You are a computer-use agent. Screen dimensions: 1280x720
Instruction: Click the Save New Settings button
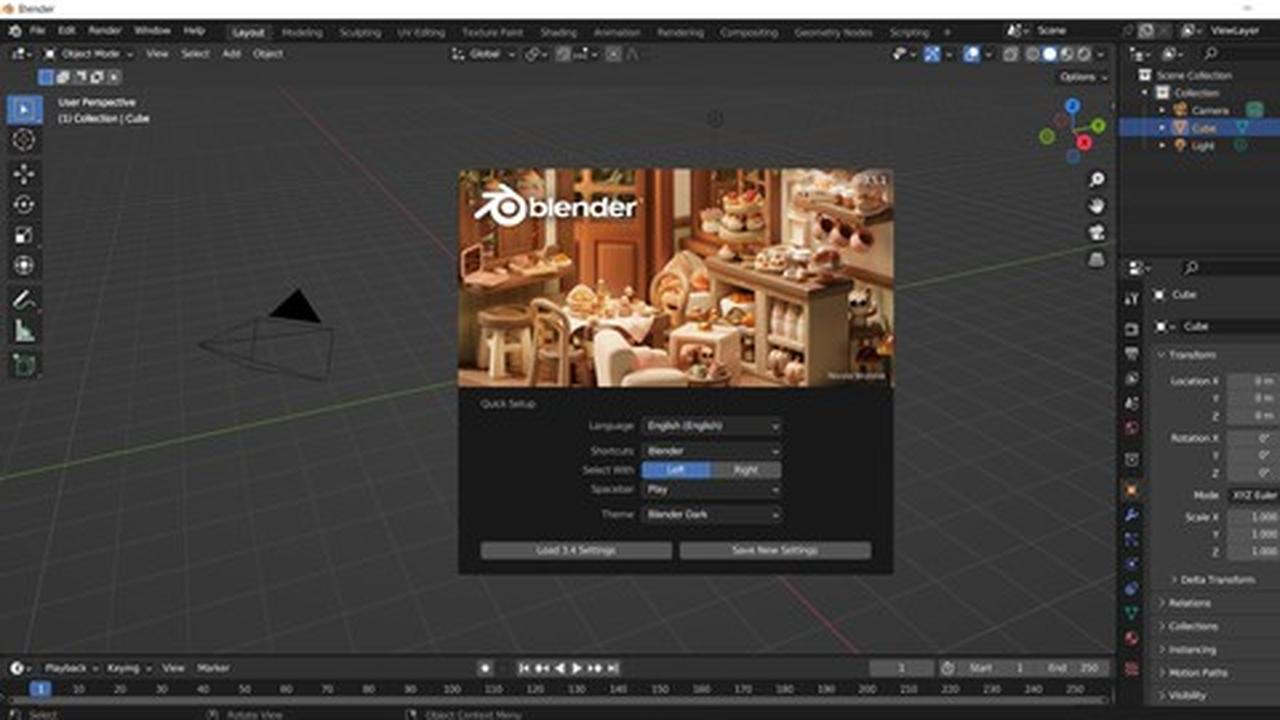[776, 550]
